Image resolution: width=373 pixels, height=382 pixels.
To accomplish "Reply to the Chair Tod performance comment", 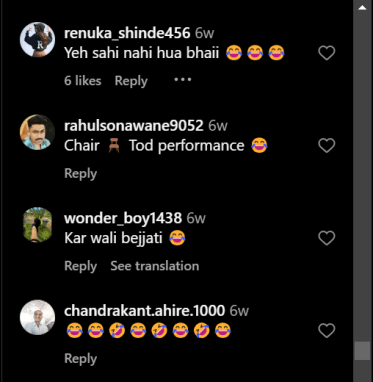I will 80,174.
